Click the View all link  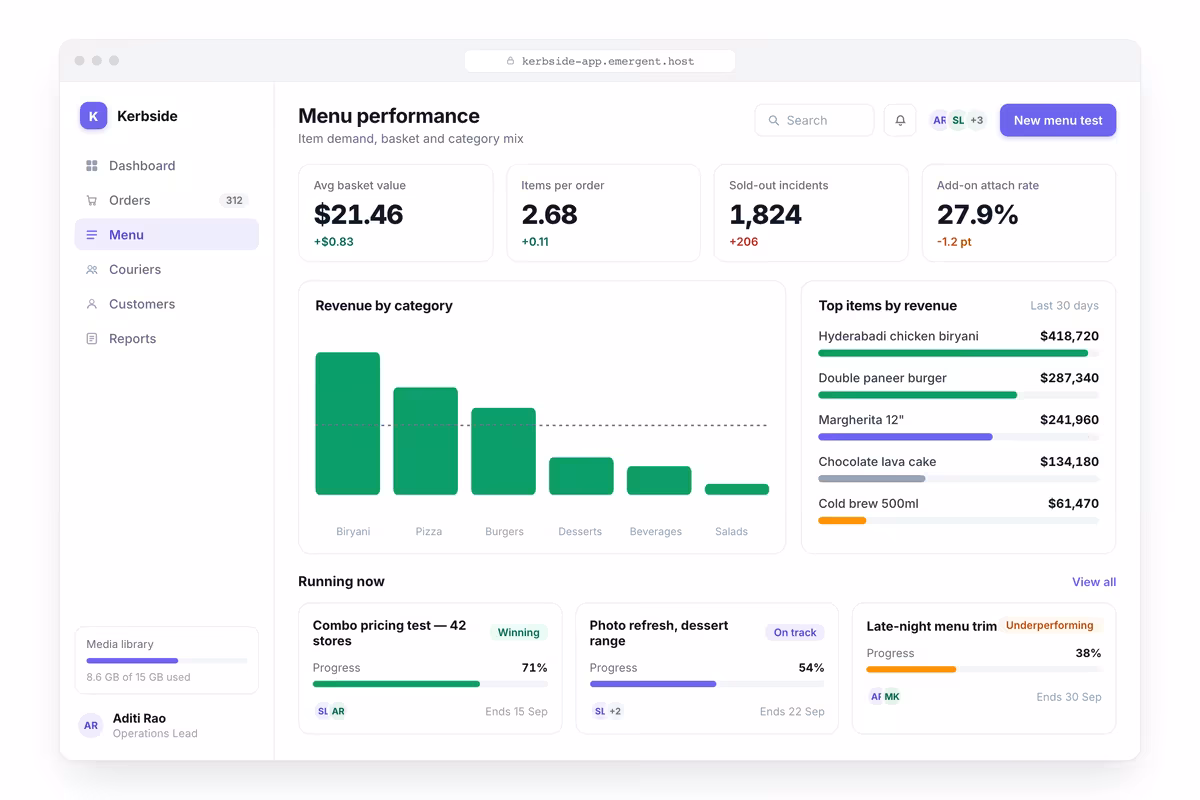point(1094,582)
